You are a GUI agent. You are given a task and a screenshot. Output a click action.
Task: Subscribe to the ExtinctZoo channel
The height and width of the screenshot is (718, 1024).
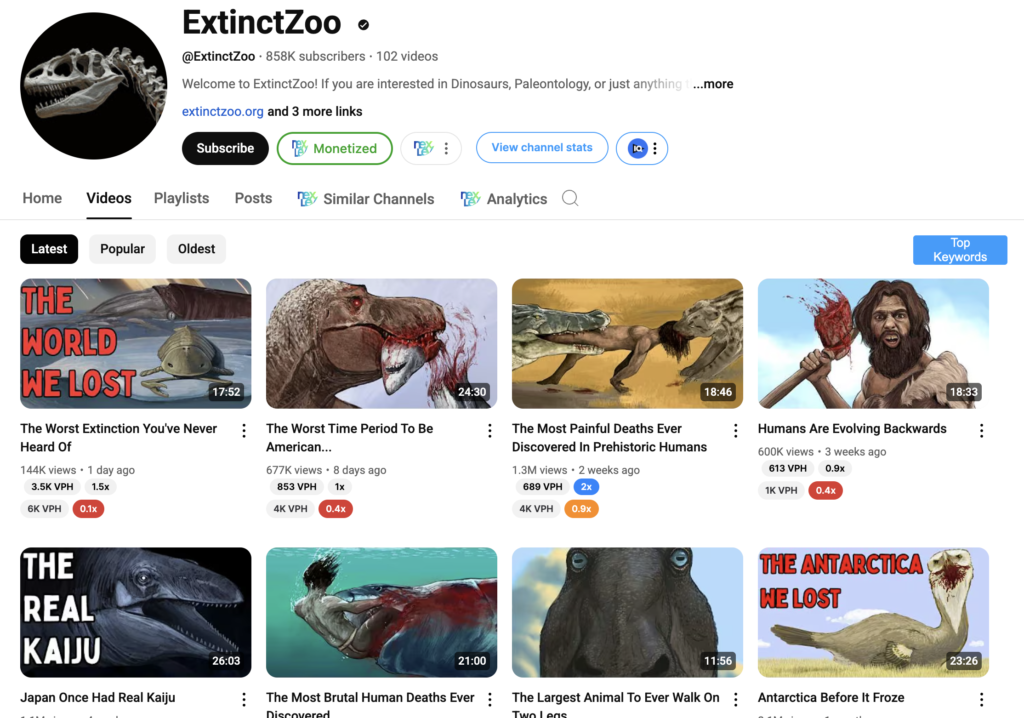click(x=225, y=148)
